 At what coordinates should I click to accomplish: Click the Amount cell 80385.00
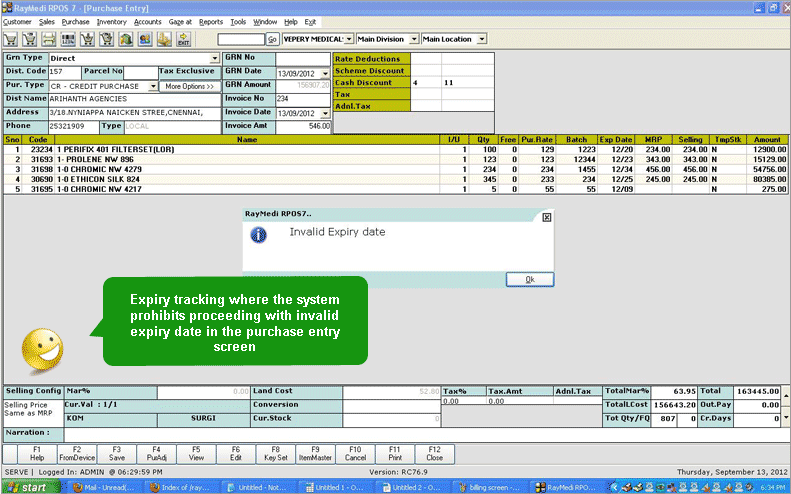point(767,179)
